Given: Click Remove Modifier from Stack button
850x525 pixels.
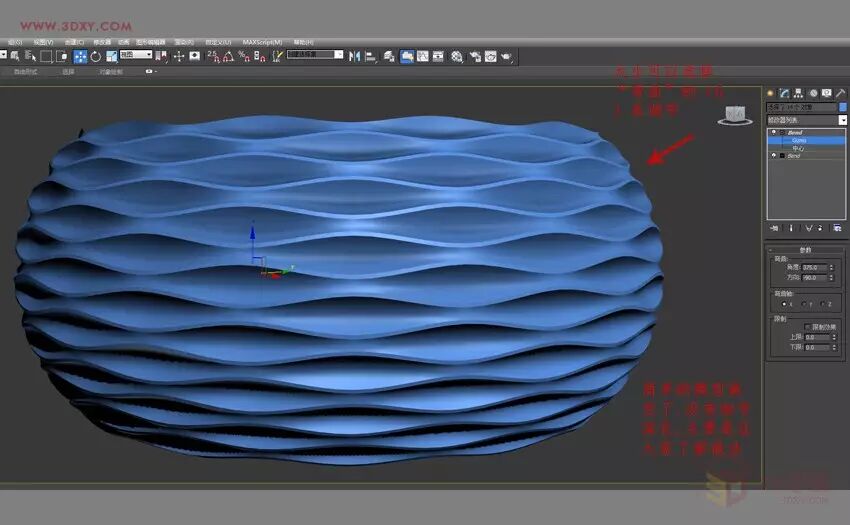Looking at the screenshot, I should (820, 228).
